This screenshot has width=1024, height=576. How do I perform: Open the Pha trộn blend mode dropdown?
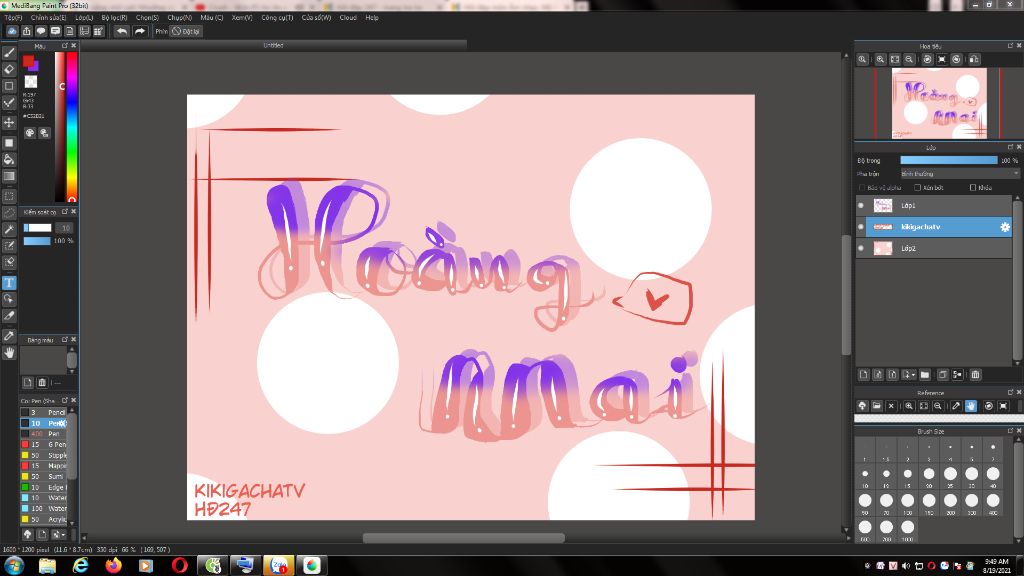959,174
